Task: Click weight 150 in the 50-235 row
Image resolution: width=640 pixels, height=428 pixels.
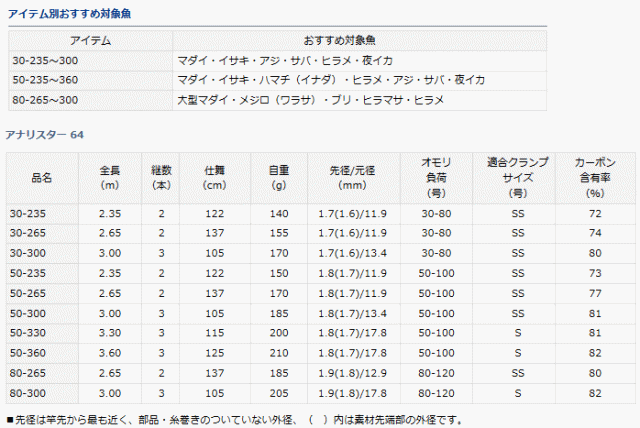Action: click(279, 273)
